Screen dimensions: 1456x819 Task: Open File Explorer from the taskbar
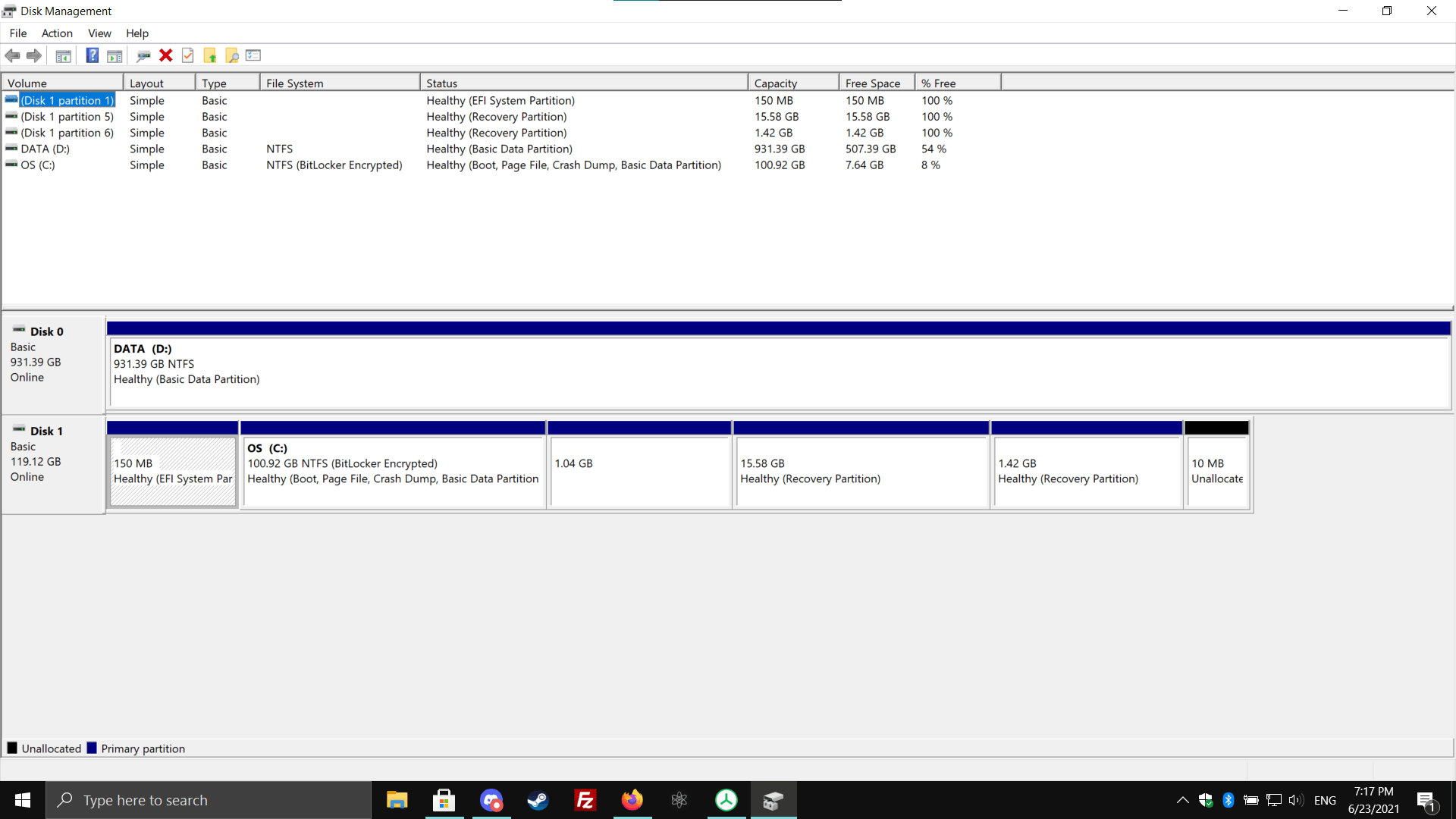[397, 800]
